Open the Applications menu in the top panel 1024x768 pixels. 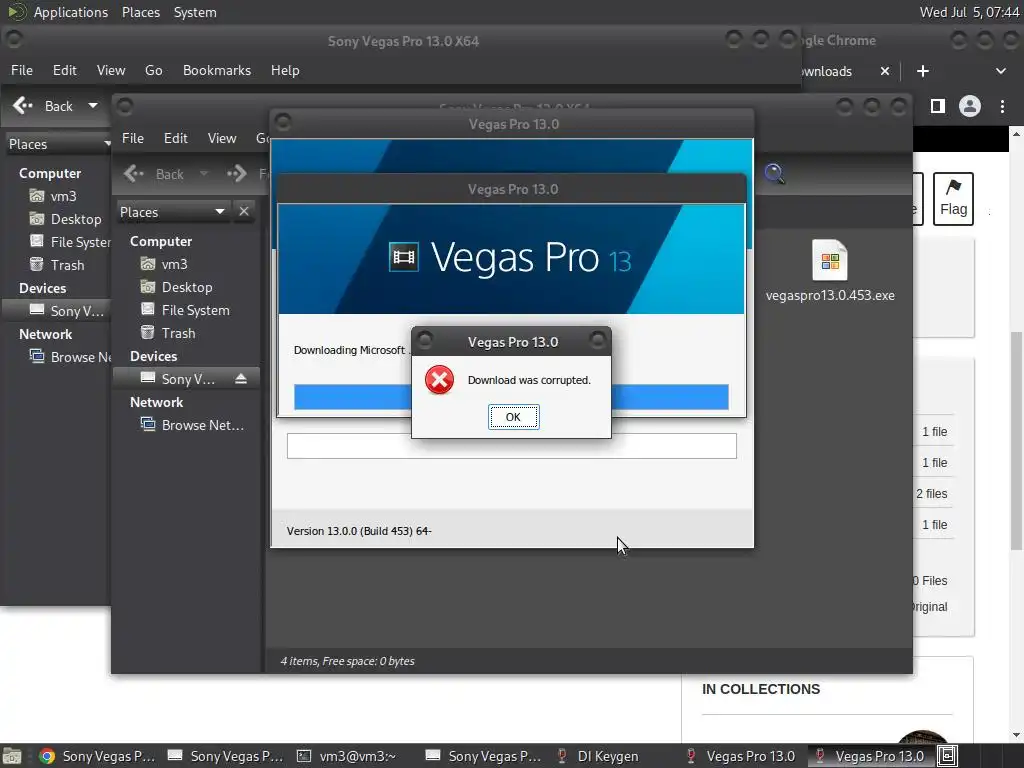point(71,12)
